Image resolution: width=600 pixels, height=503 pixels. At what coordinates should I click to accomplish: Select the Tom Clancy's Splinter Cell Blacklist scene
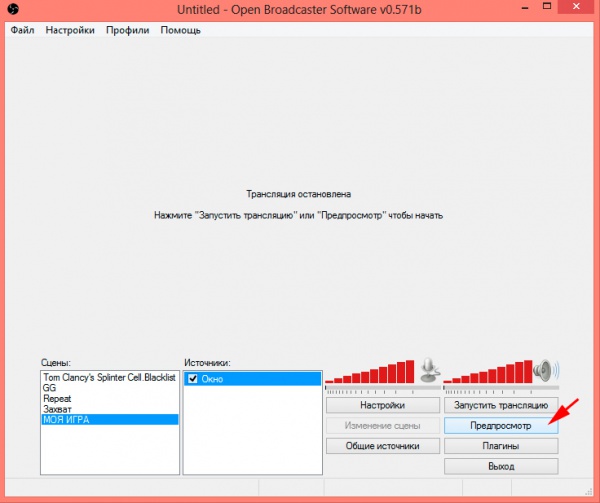[x=109, y=377]
